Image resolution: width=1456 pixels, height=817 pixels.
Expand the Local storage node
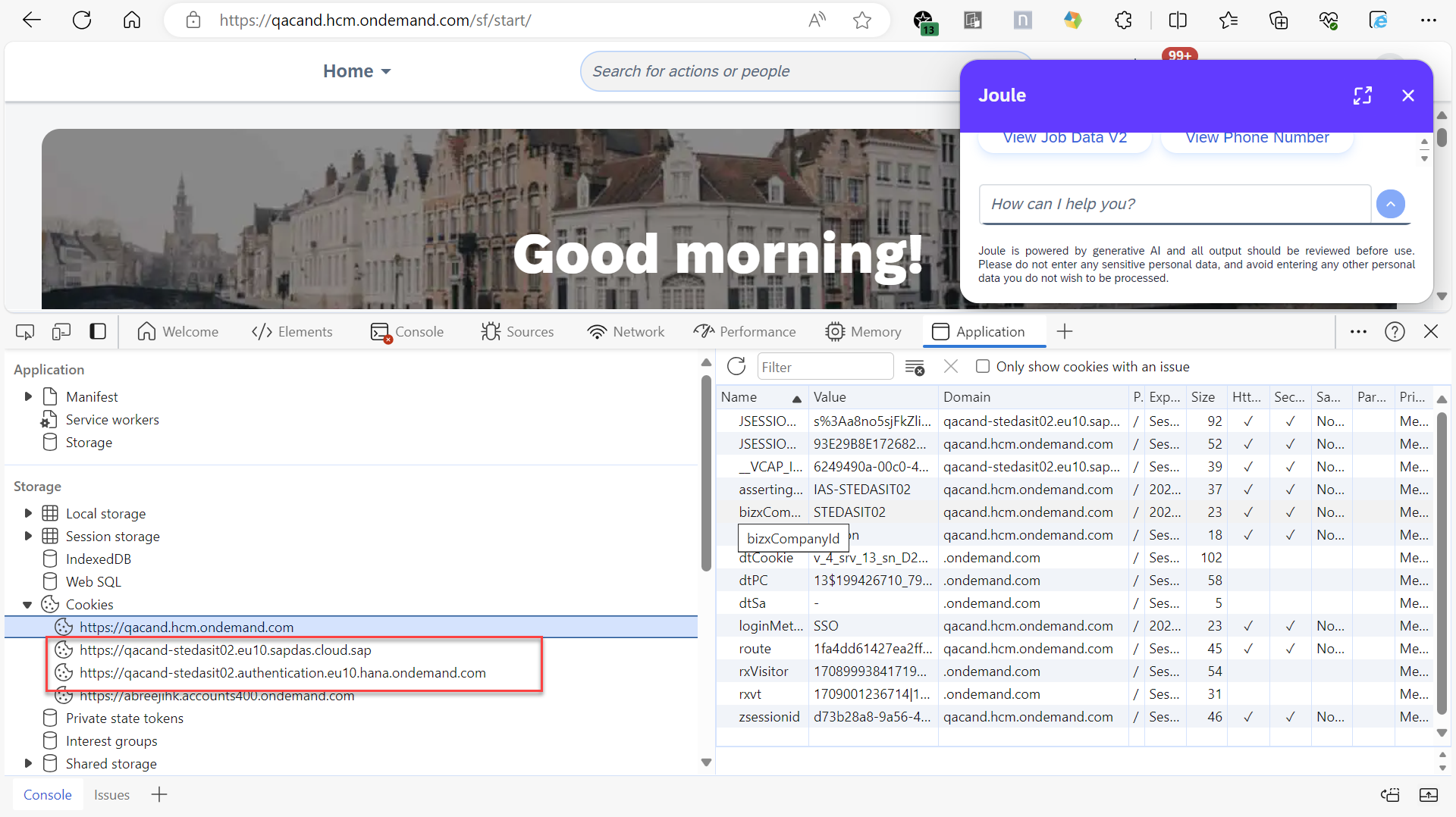pos(28,514)
